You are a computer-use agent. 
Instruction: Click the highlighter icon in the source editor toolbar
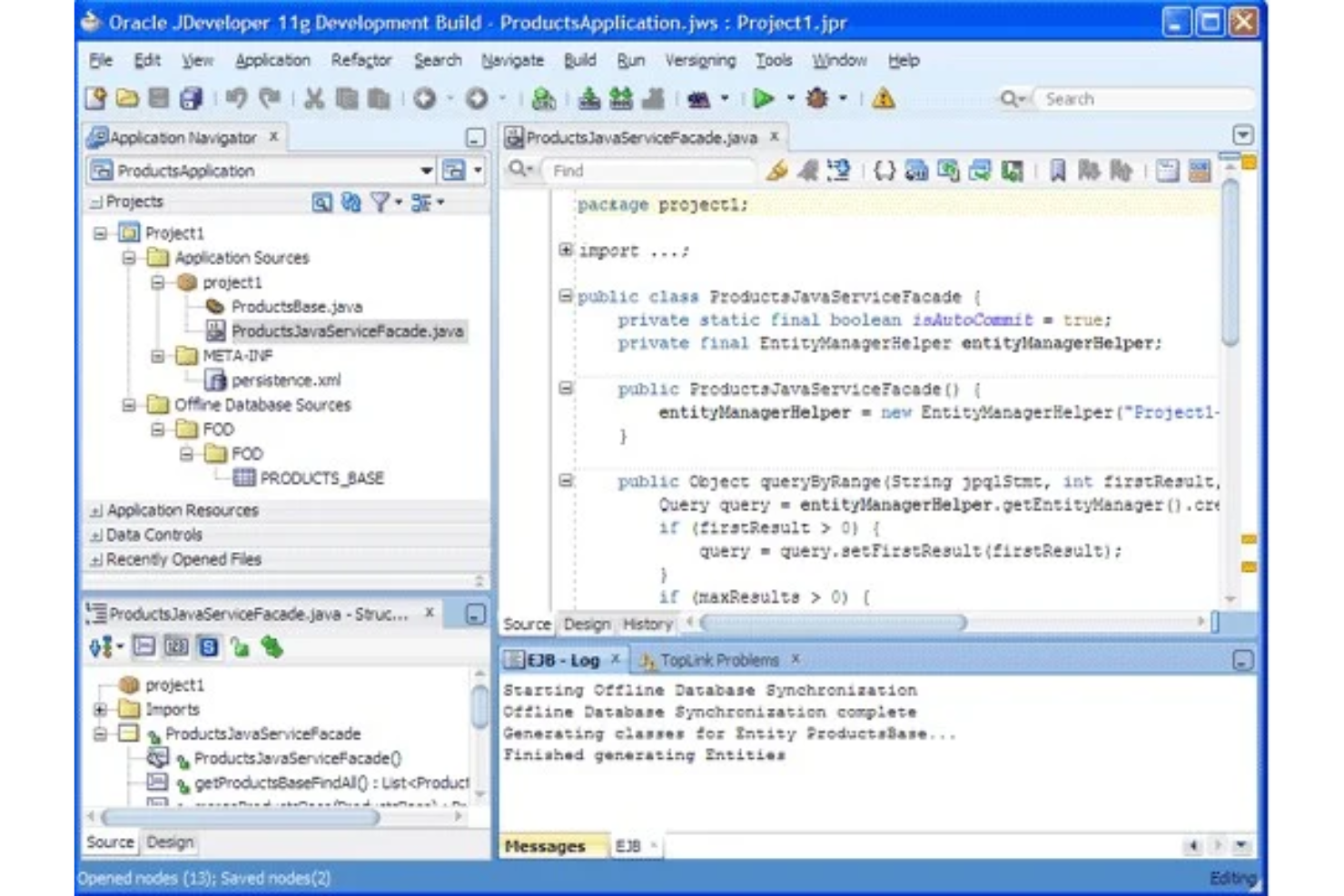778,171
